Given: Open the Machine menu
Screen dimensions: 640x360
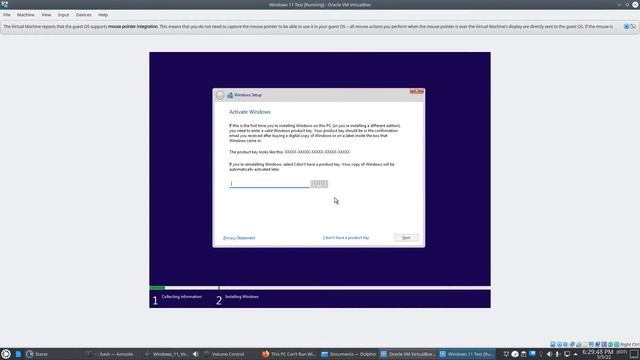Looking at the screenshot, I should click(x=25, y=15).
